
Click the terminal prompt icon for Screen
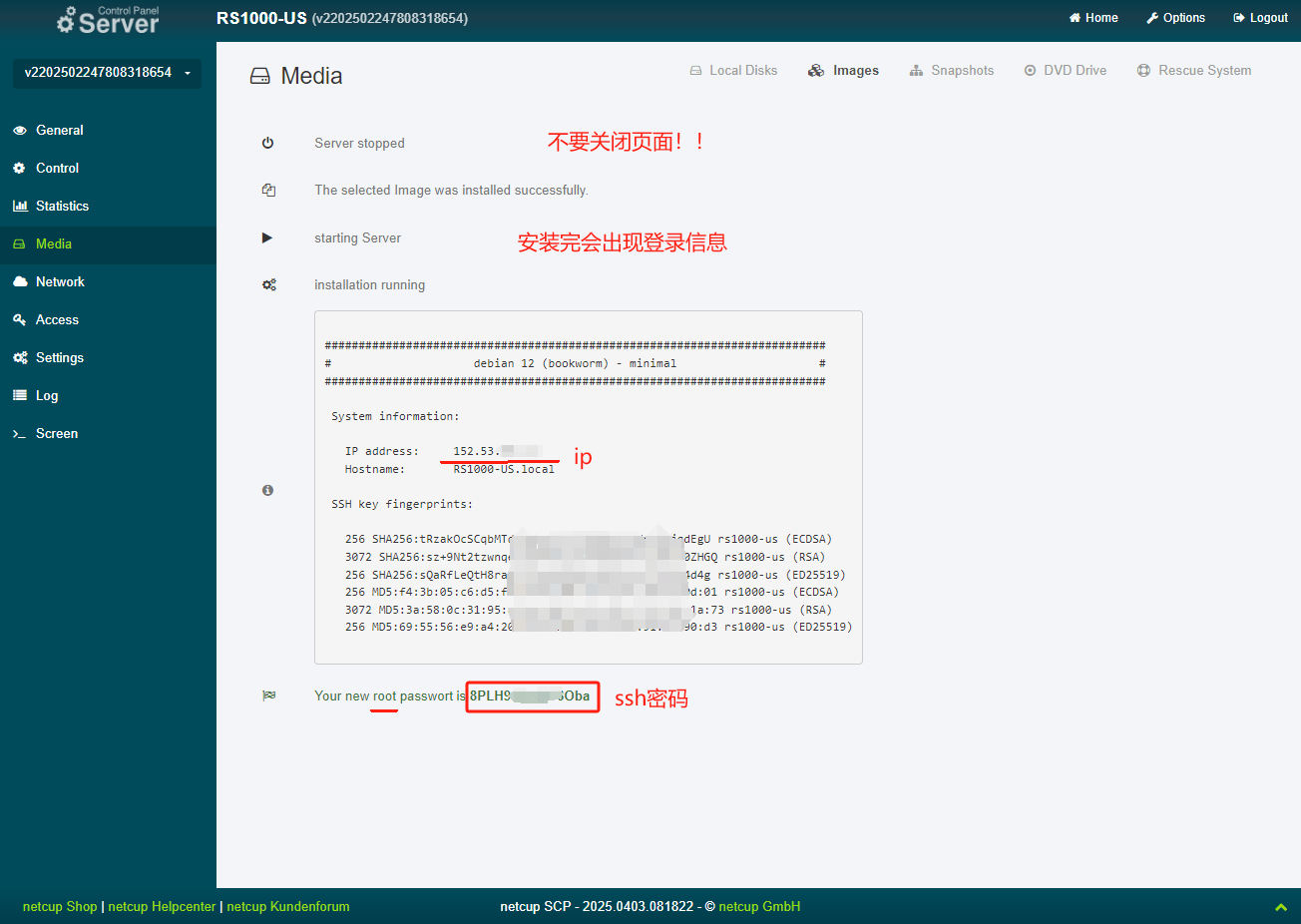[20, 434]
